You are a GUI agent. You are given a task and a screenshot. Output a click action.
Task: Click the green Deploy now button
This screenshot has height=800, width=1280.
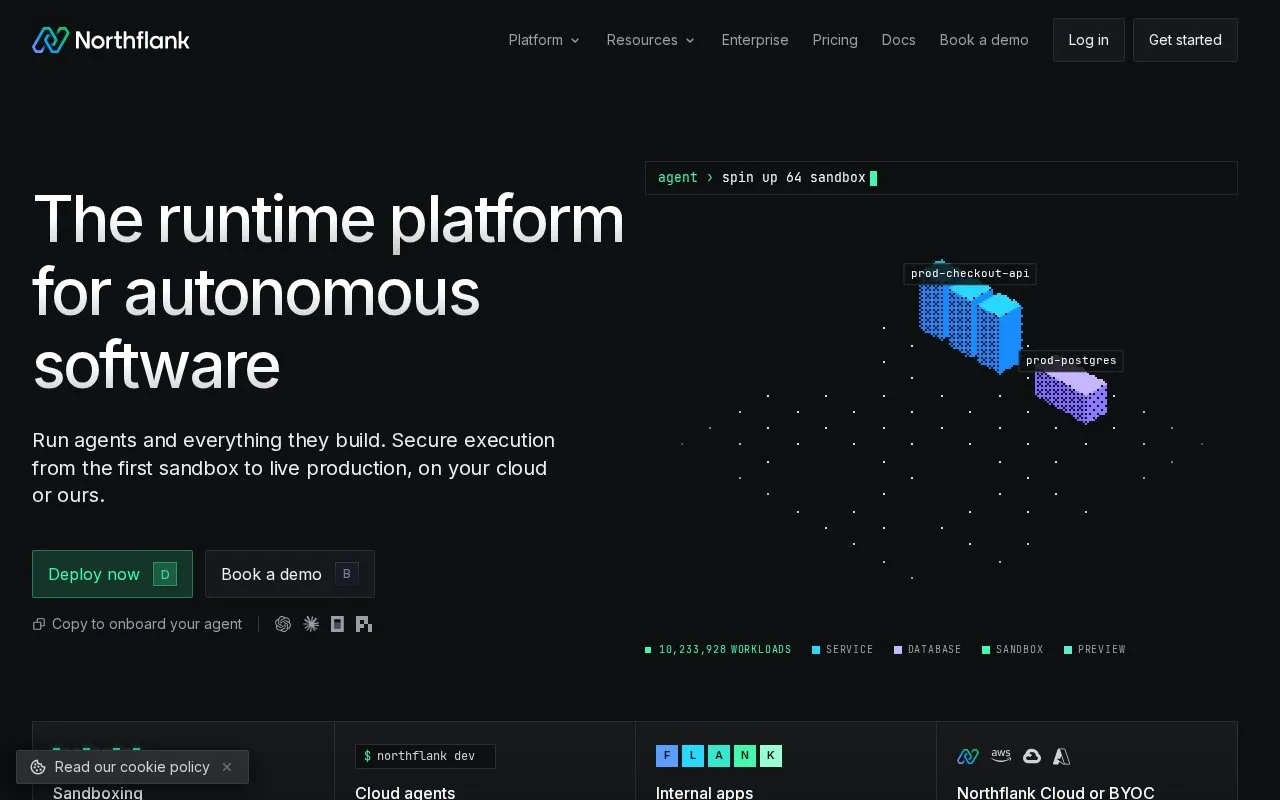coord(112,574)
